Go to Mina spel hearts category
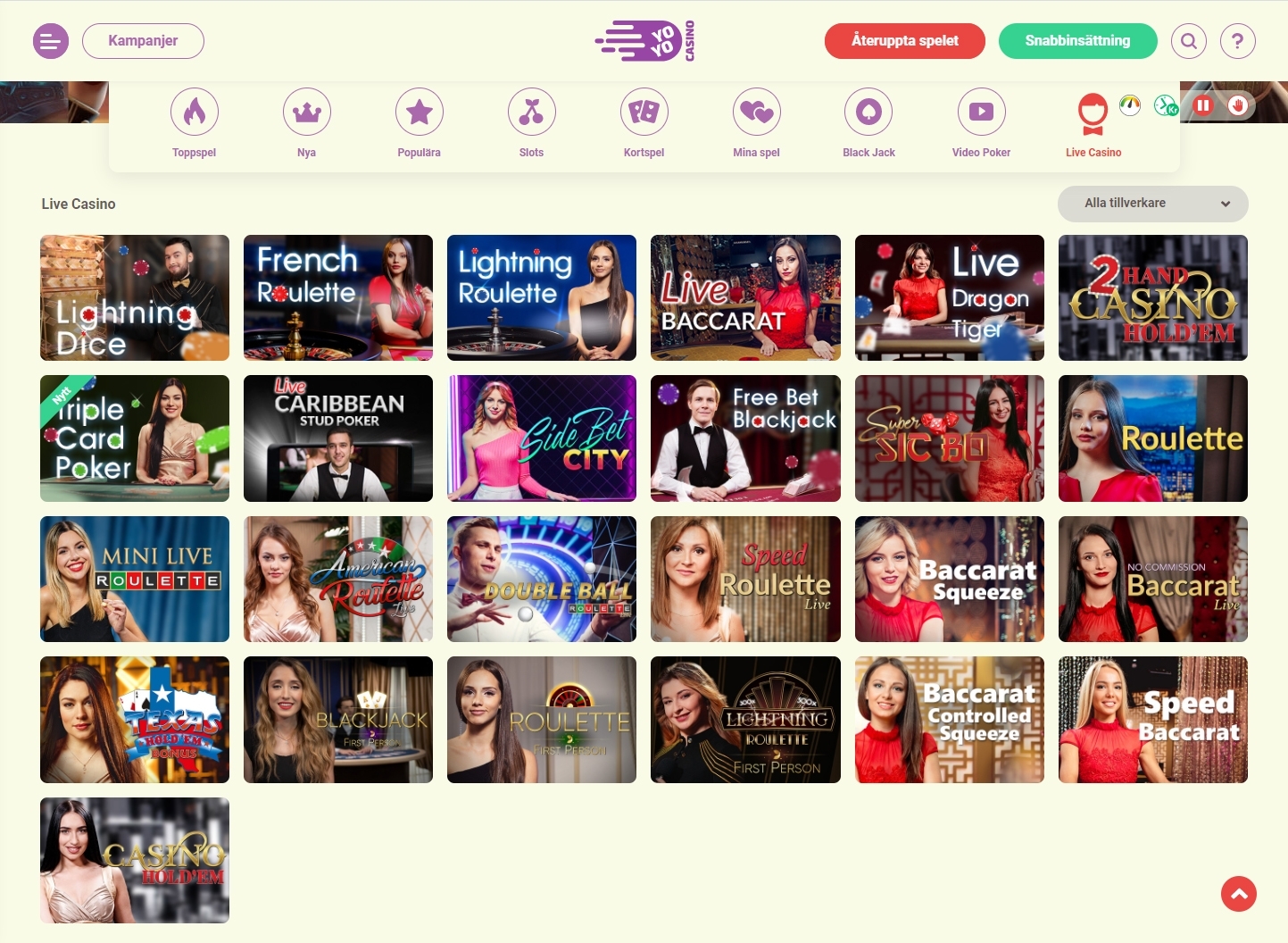 click(x=757, y=113)
